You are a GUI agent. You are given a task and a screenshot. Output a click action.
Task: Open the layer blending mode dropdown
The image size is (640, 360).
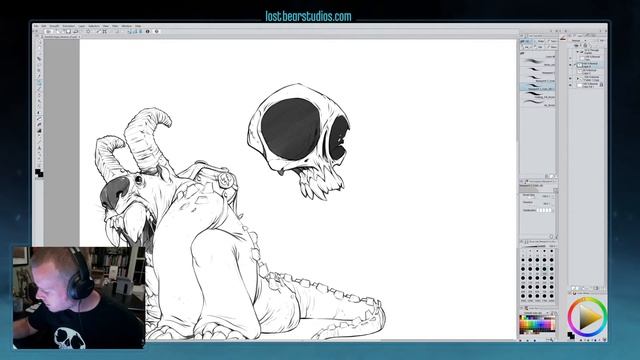[579, 40]
